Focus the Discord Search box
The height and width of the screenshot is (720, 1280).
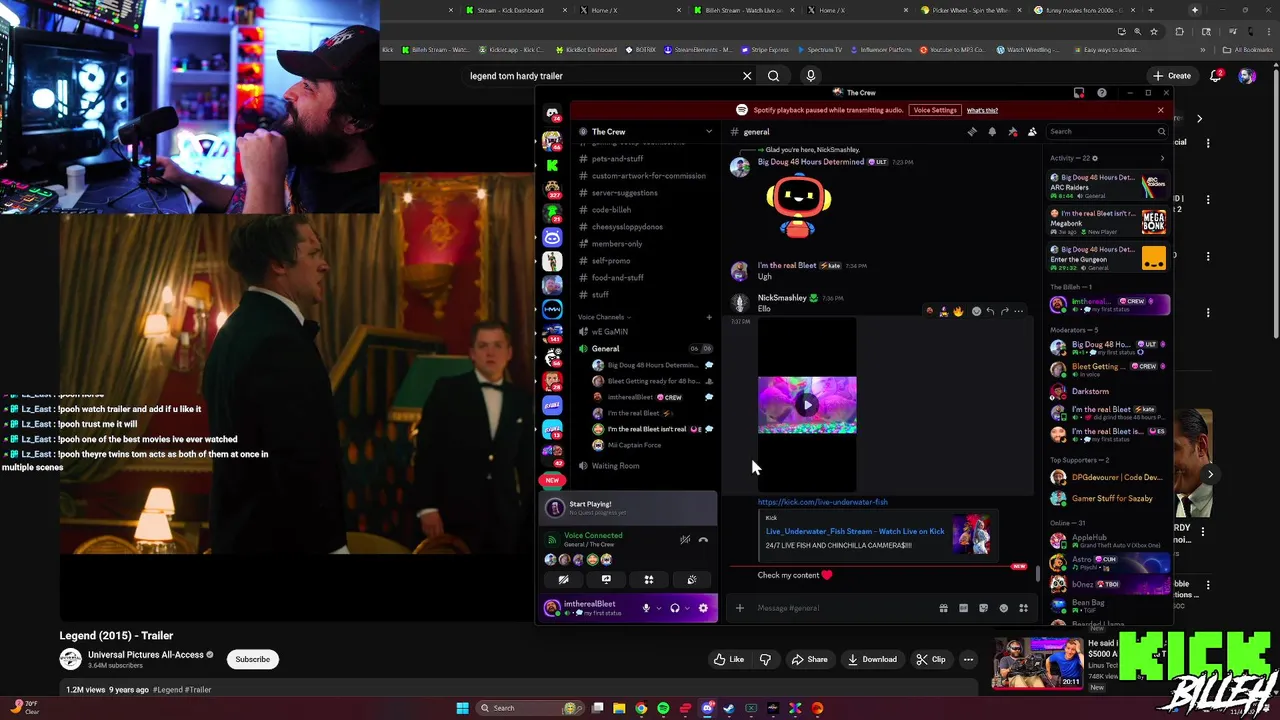click(x=1107, y=132)
